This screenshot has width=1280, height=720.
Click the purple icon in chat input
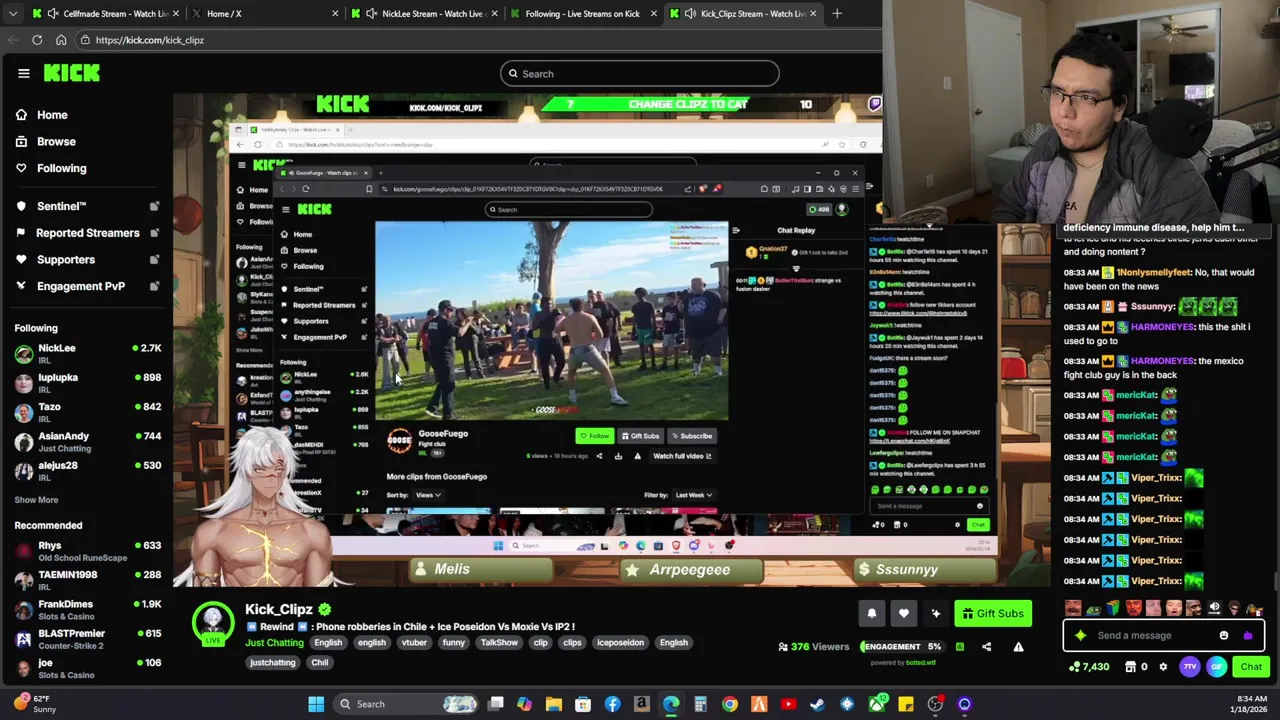1247,635
